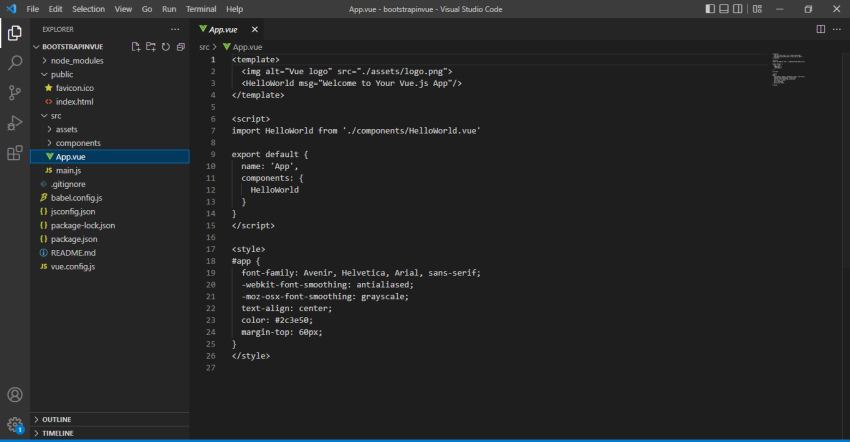The height and width of the screenshot is (442, 850).
Task: Open the Terminal menu
Action: point(201,9)
